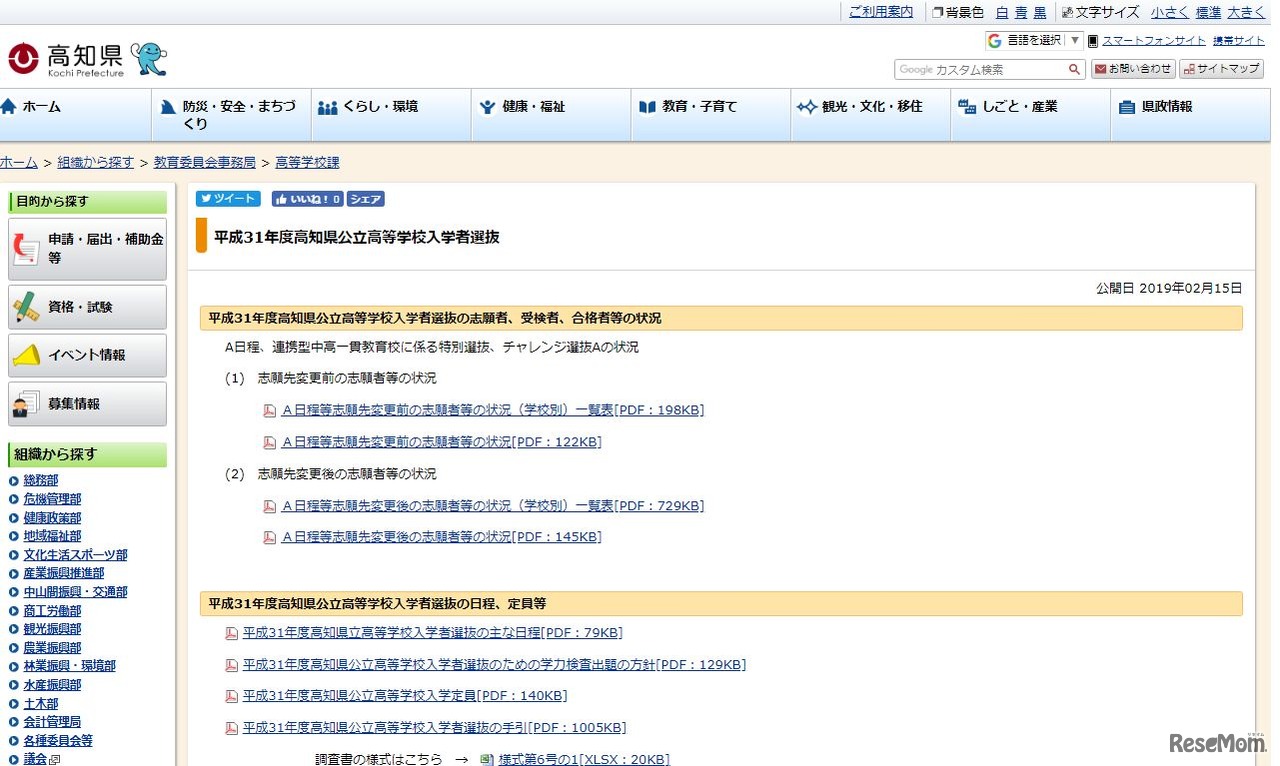
Task: Click the Facebook シェア button
Action: (x=365, y=199)
